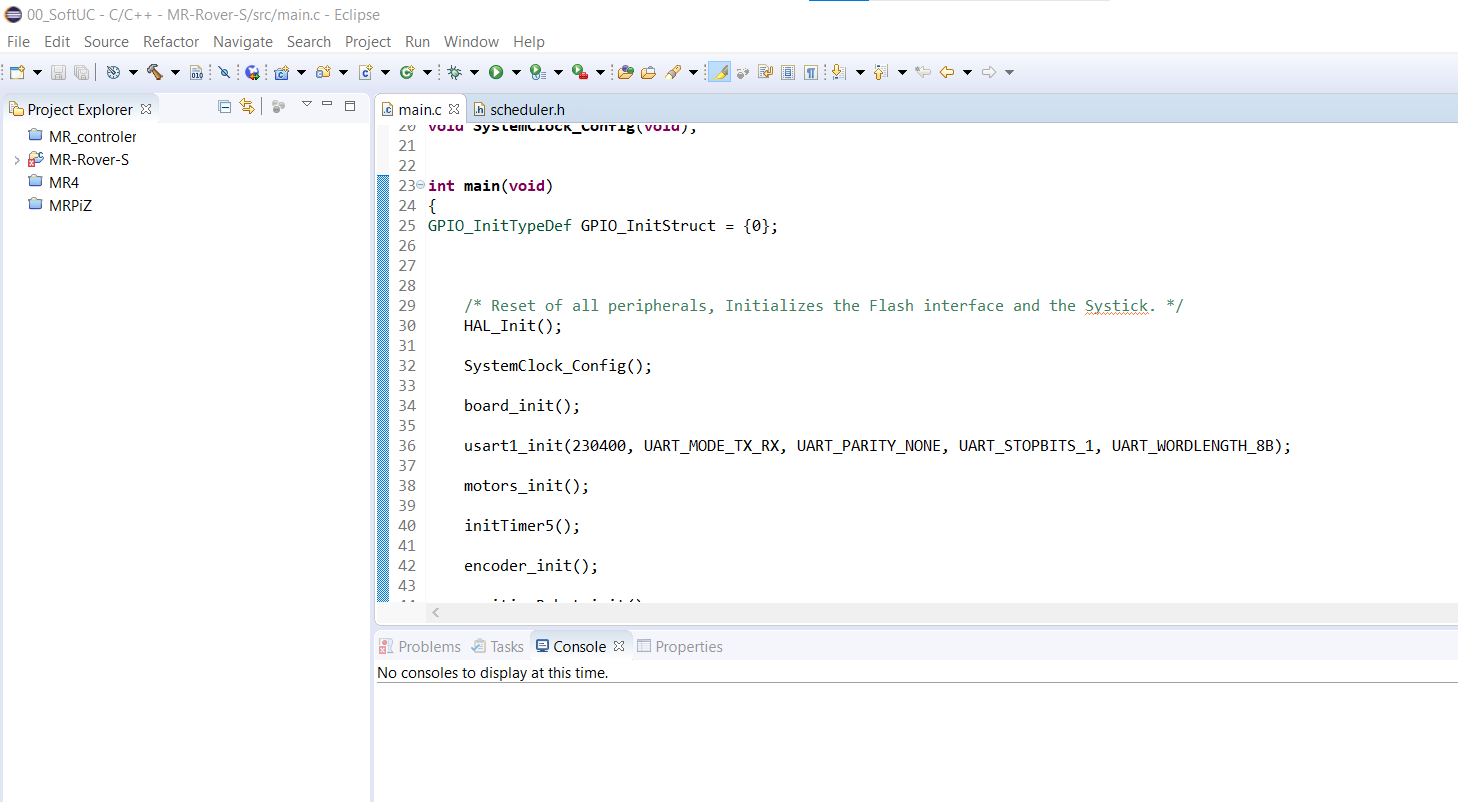Maximize the Project Explorer panel
Image resolution: width=1458 pixels, height=802 pixels.
point(350,105)
